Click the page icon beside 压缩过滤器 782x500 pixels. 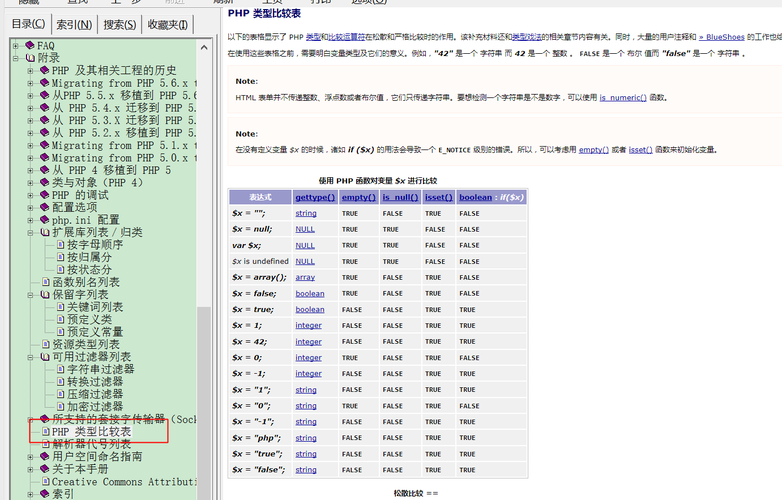click(x=60, y=394)
